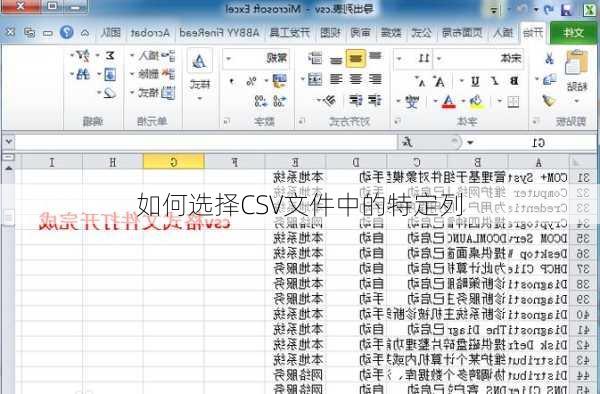Click the AutoSum sigma icon
Viewport: 600px width, 394px height.
tap(110, 56)
